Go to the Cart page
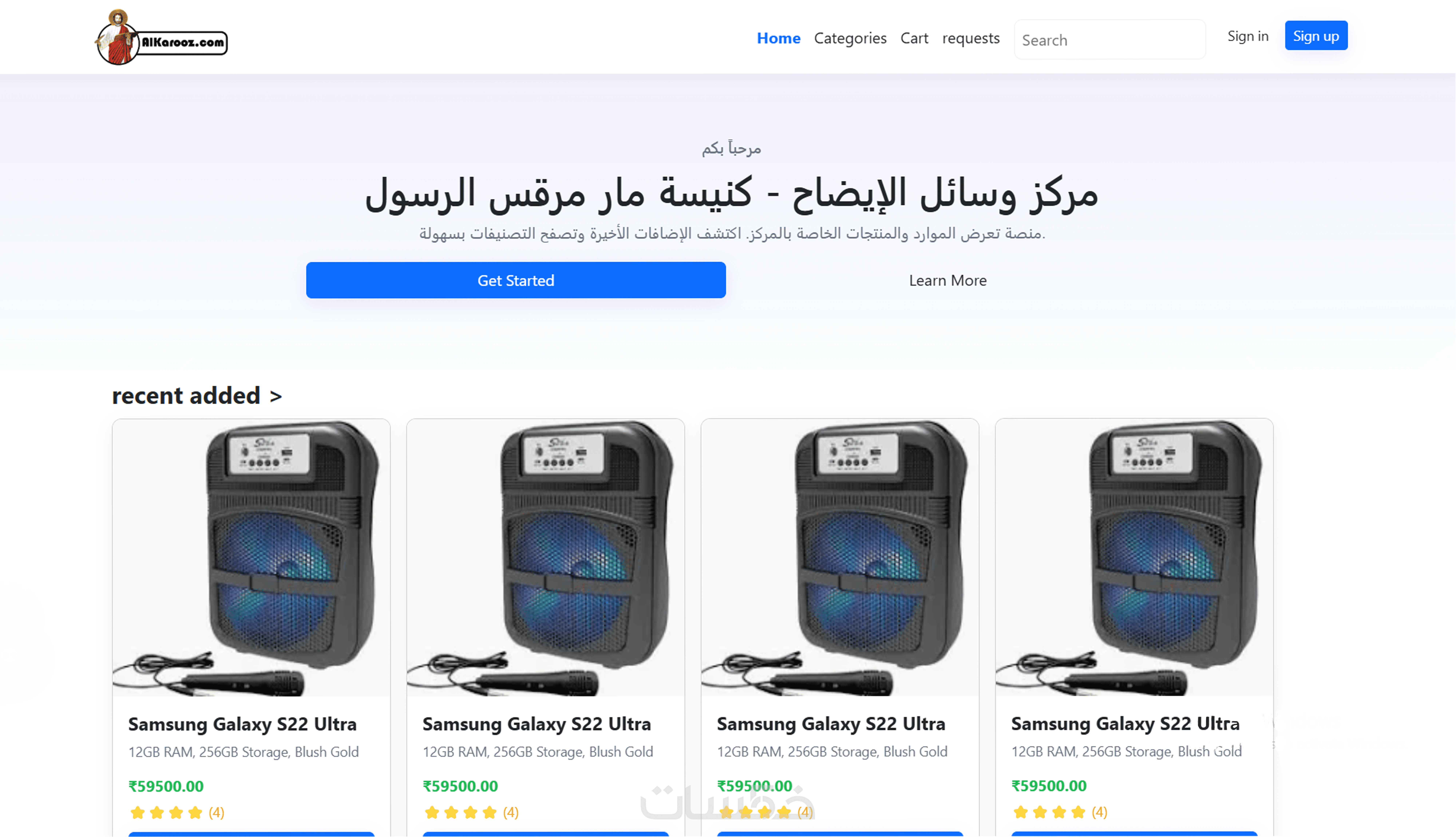The width and height of the screenshot is (1456, 837). coord(914,38)
